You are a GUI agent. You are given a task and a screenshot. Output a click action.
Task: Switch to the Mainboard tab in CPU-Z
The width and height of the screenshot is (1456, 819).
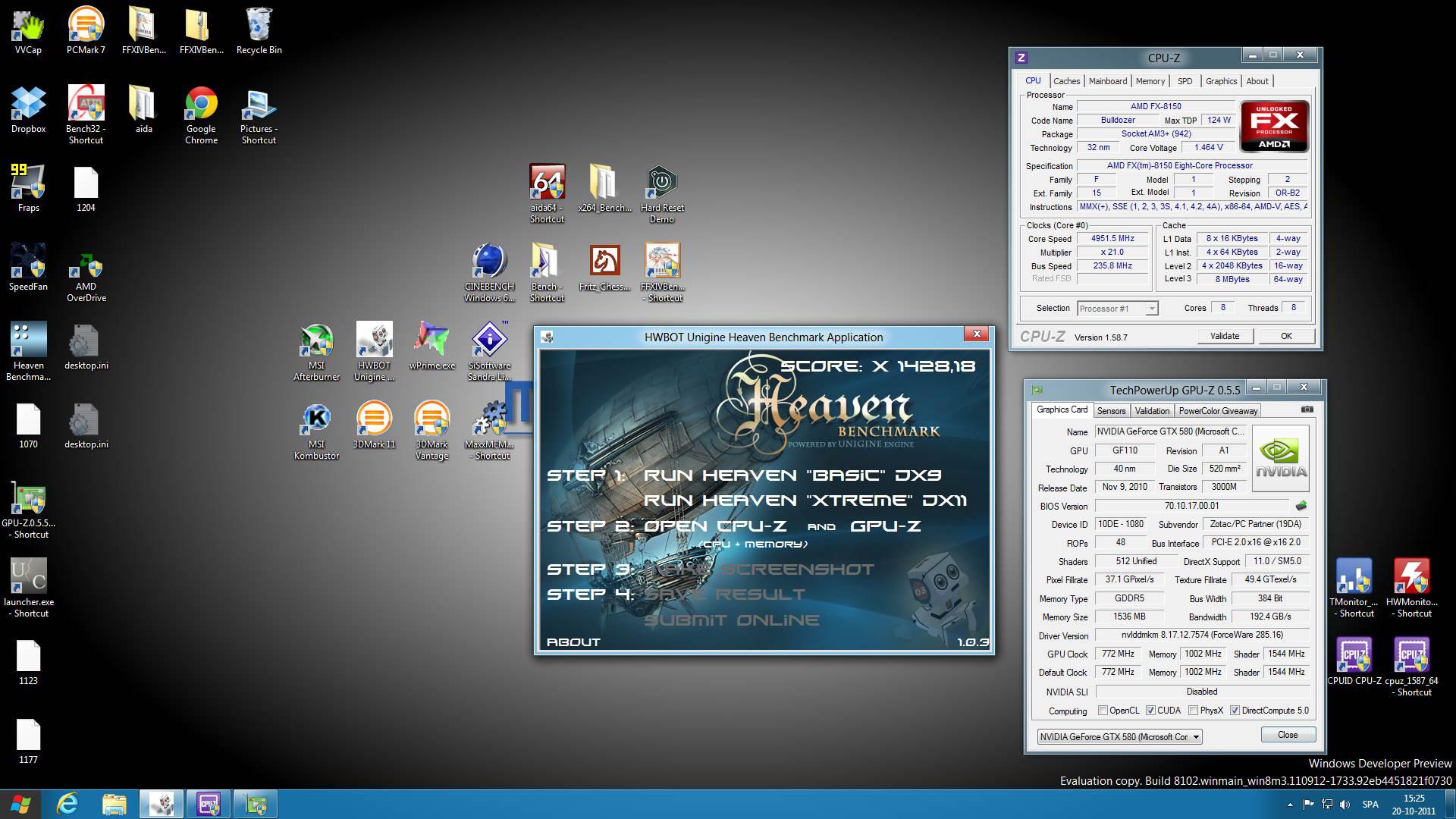tap(1108, 81)
